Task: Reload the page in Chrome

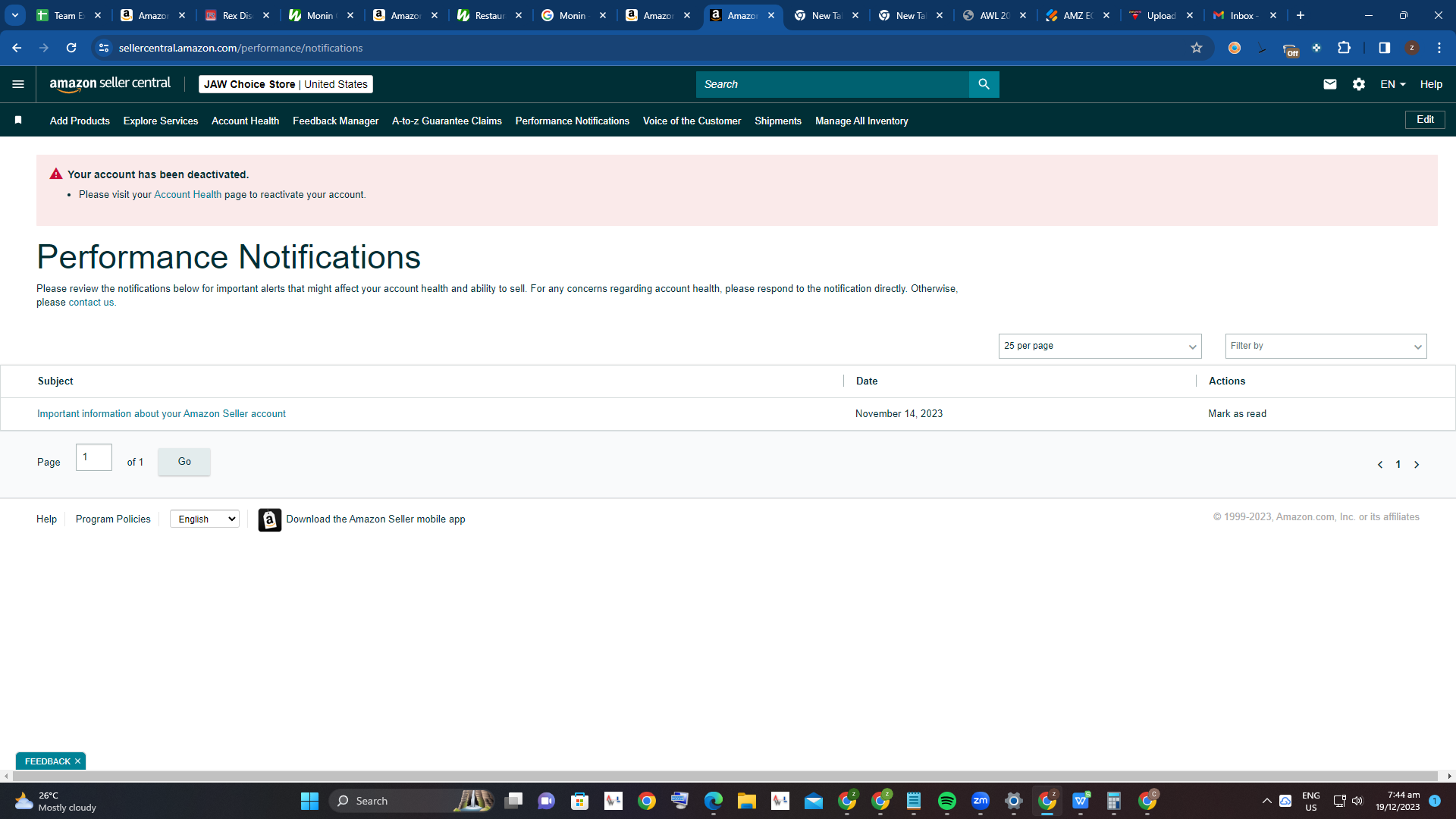Action: coord(71,48)
